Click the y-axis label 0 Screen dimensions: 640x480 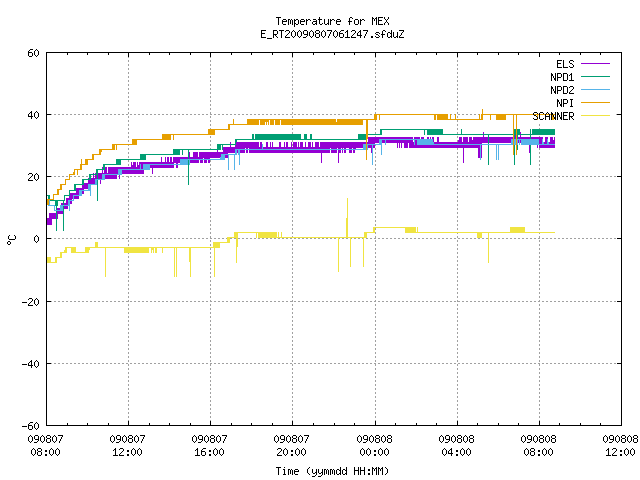(x=37, y=239)
